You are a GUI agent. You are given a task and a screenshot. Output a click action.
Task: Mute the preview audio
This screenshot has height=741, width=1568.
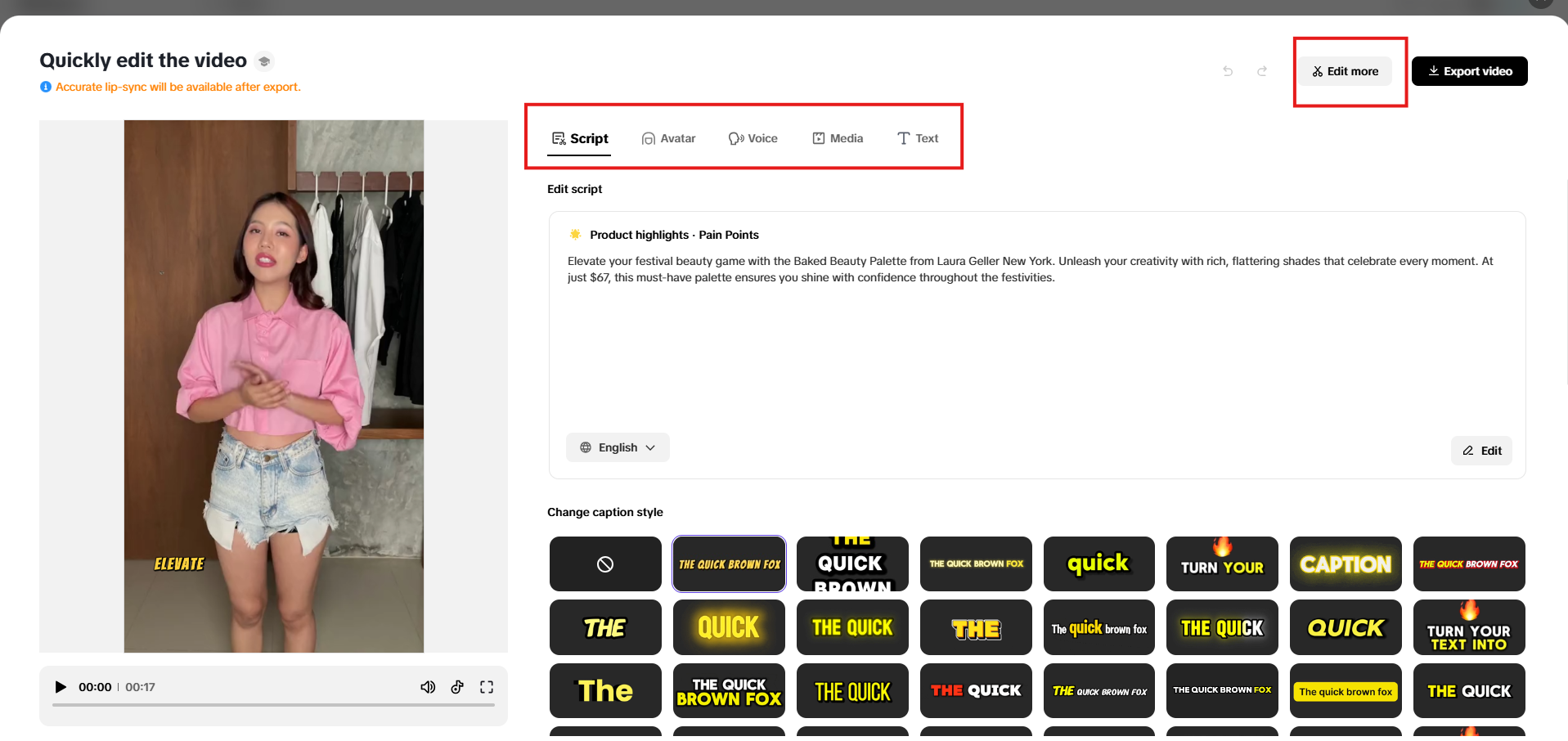428,687
